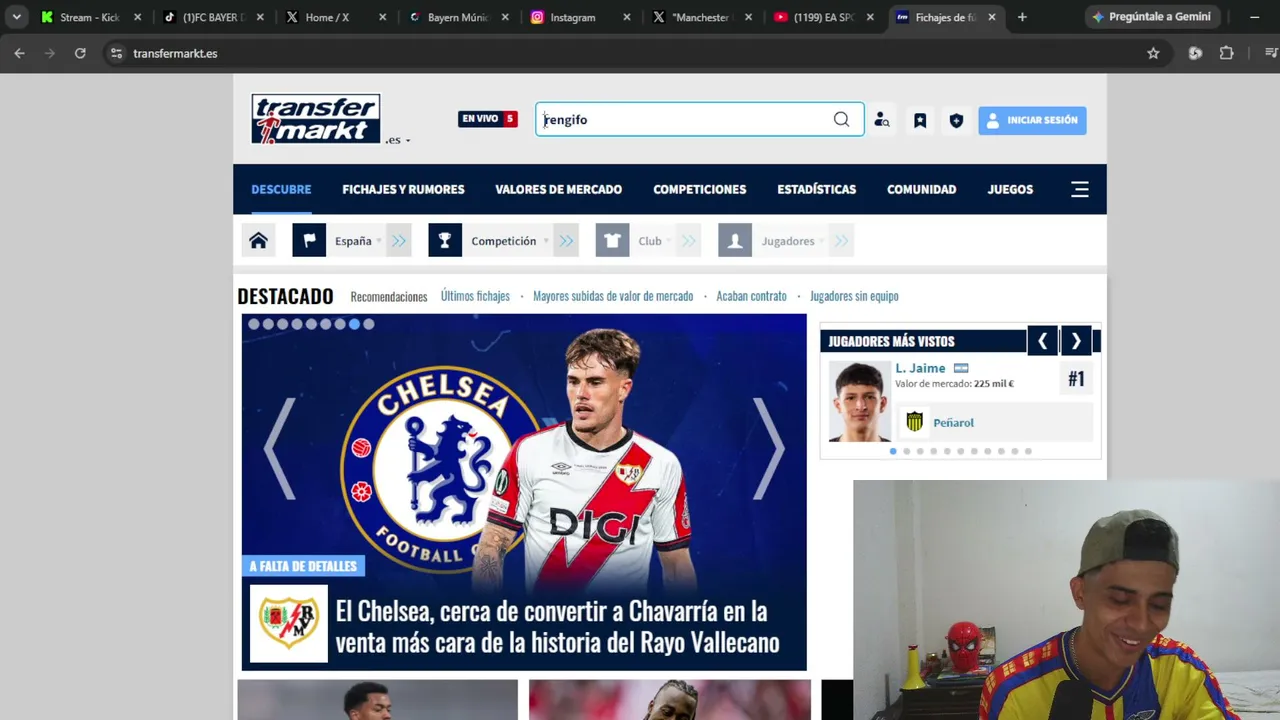Open the ESTADÍSTICAS menu
The height and width of the screenshot is (720, 1280).
click(816, 189)
